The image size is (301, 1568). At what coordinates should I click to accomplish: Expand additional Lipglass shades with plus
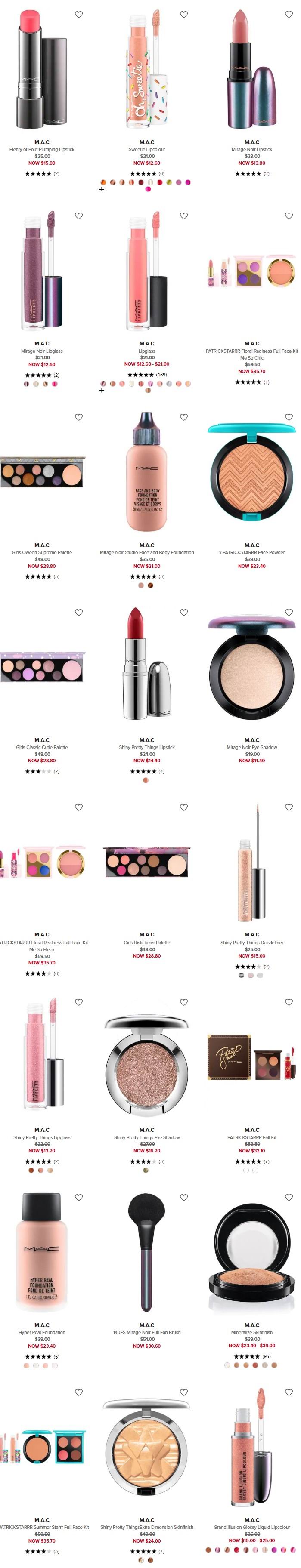[102, 390]
